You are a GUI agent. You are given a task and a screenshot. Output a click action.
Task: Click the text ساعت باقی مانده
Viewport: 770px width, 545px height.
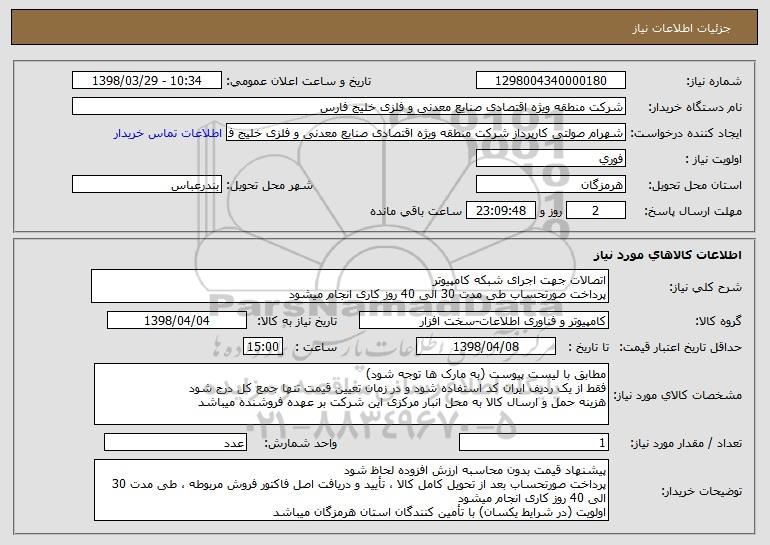[415, 211]
